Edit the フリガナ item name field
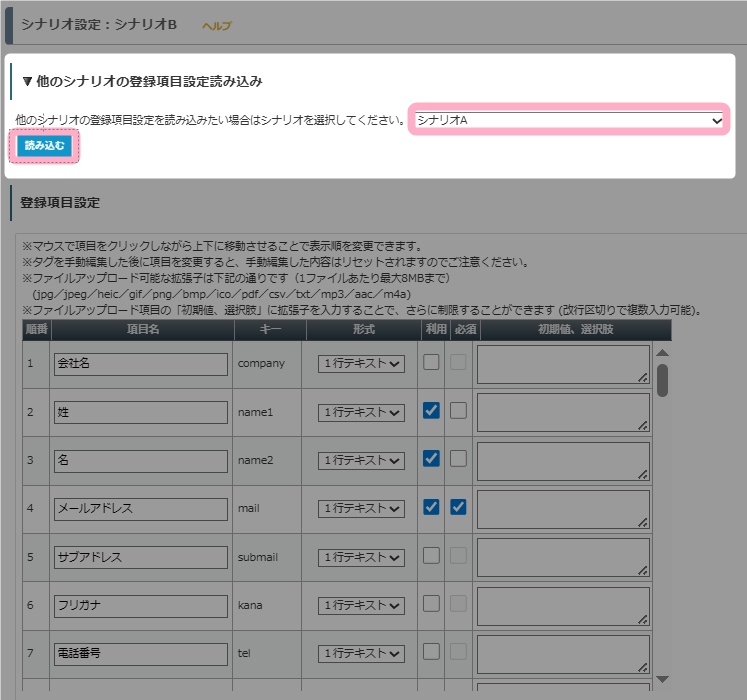 pyautogui.click(x=141, y=606)
